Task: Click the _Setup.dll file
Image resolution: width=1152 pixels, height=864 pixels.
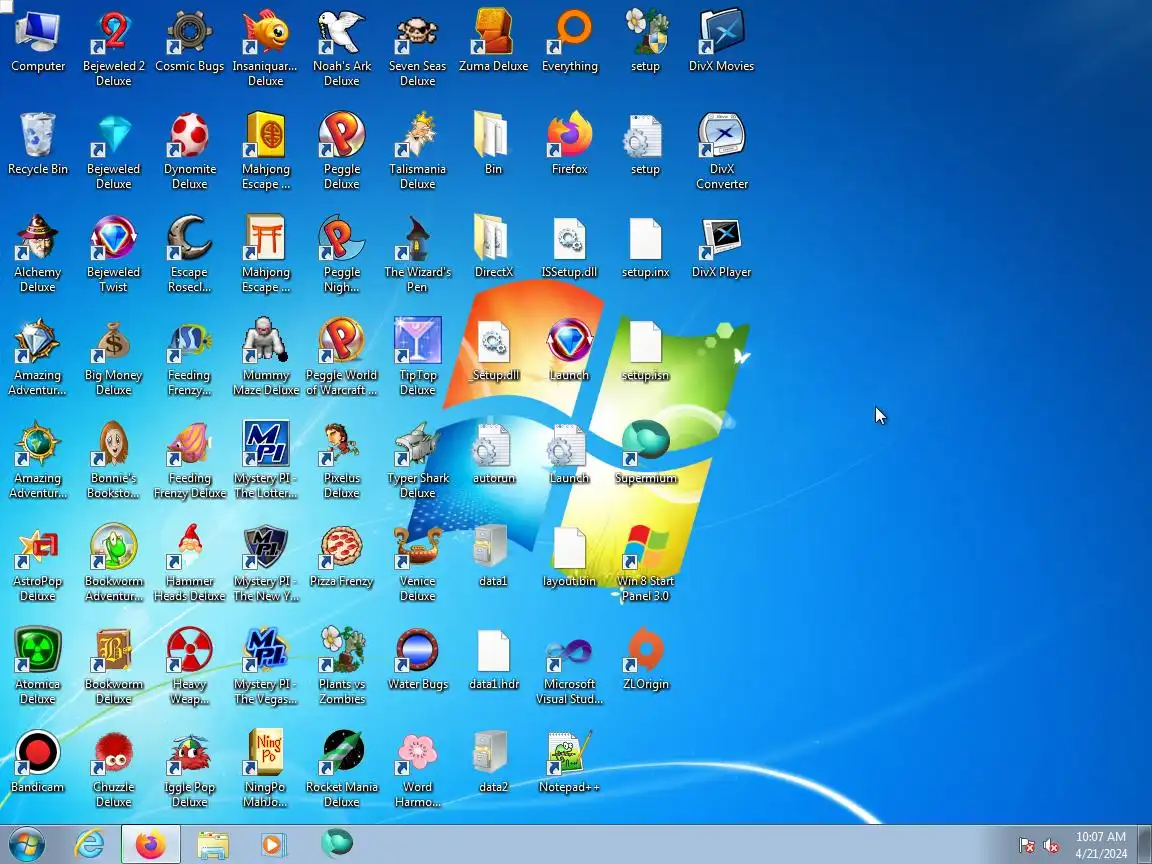Action: [494, 342]
